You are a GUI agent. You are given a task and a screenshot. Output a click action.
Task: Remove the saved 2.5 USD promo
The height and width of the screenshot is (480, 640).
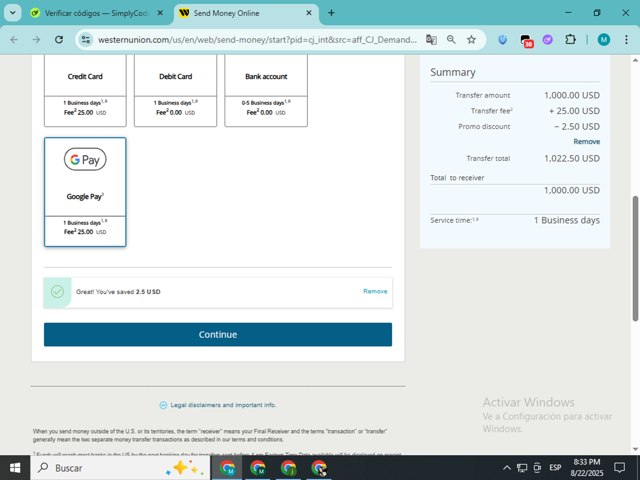tap(375, 291)
